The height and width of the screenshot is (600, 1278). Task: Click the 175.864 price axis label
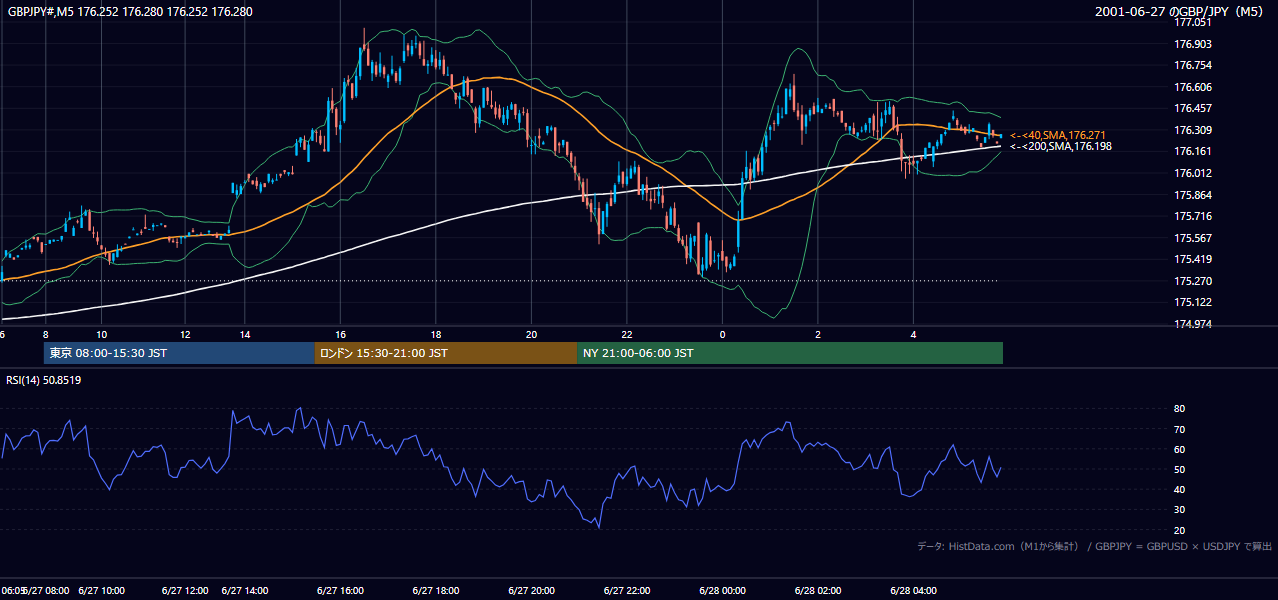(1193, 195)
